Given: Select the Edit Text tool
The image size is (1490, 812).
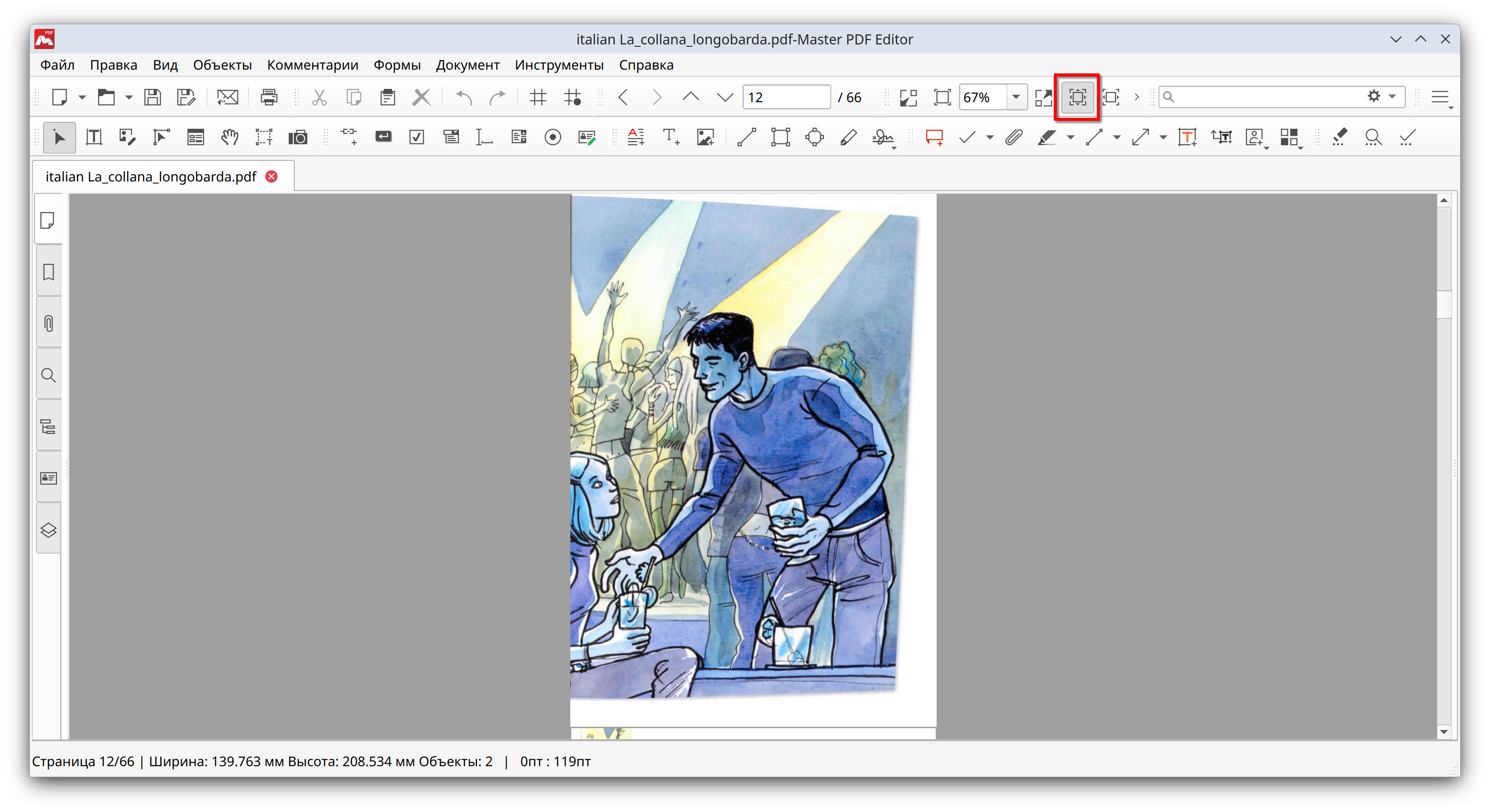Looking at the screenshot, I should [94, 137].
